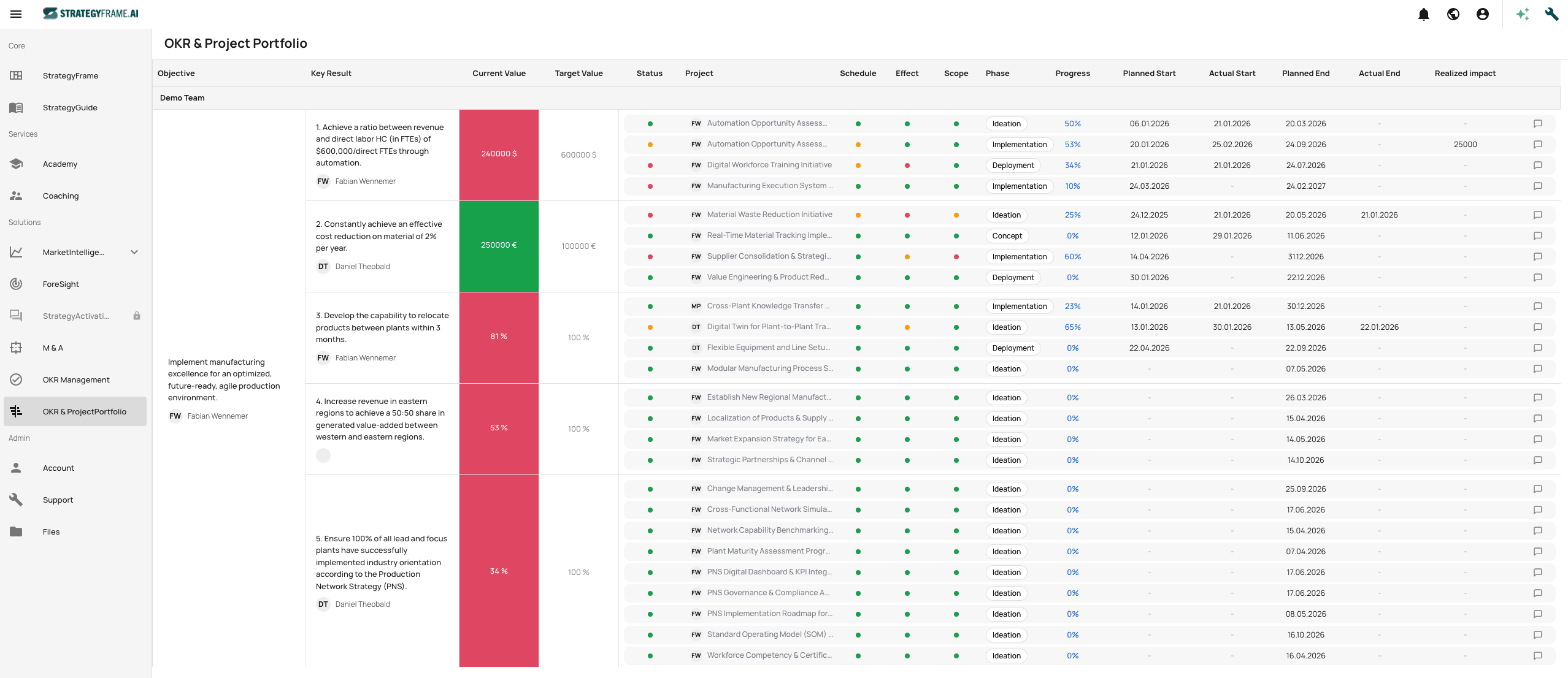
Task: Open comment icon for Digital Workforce Training Initiative
Action: coord(1537,166)
